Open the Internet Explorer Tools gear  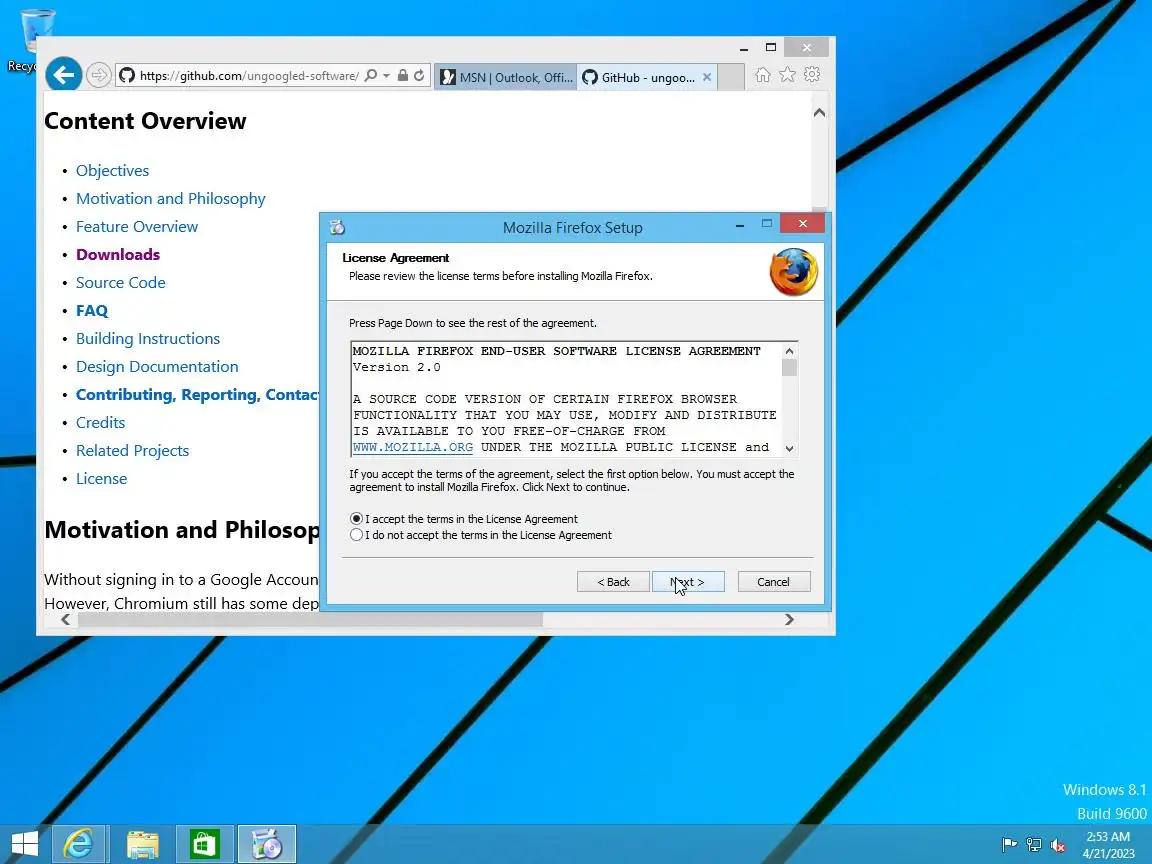tap(812, 74)
